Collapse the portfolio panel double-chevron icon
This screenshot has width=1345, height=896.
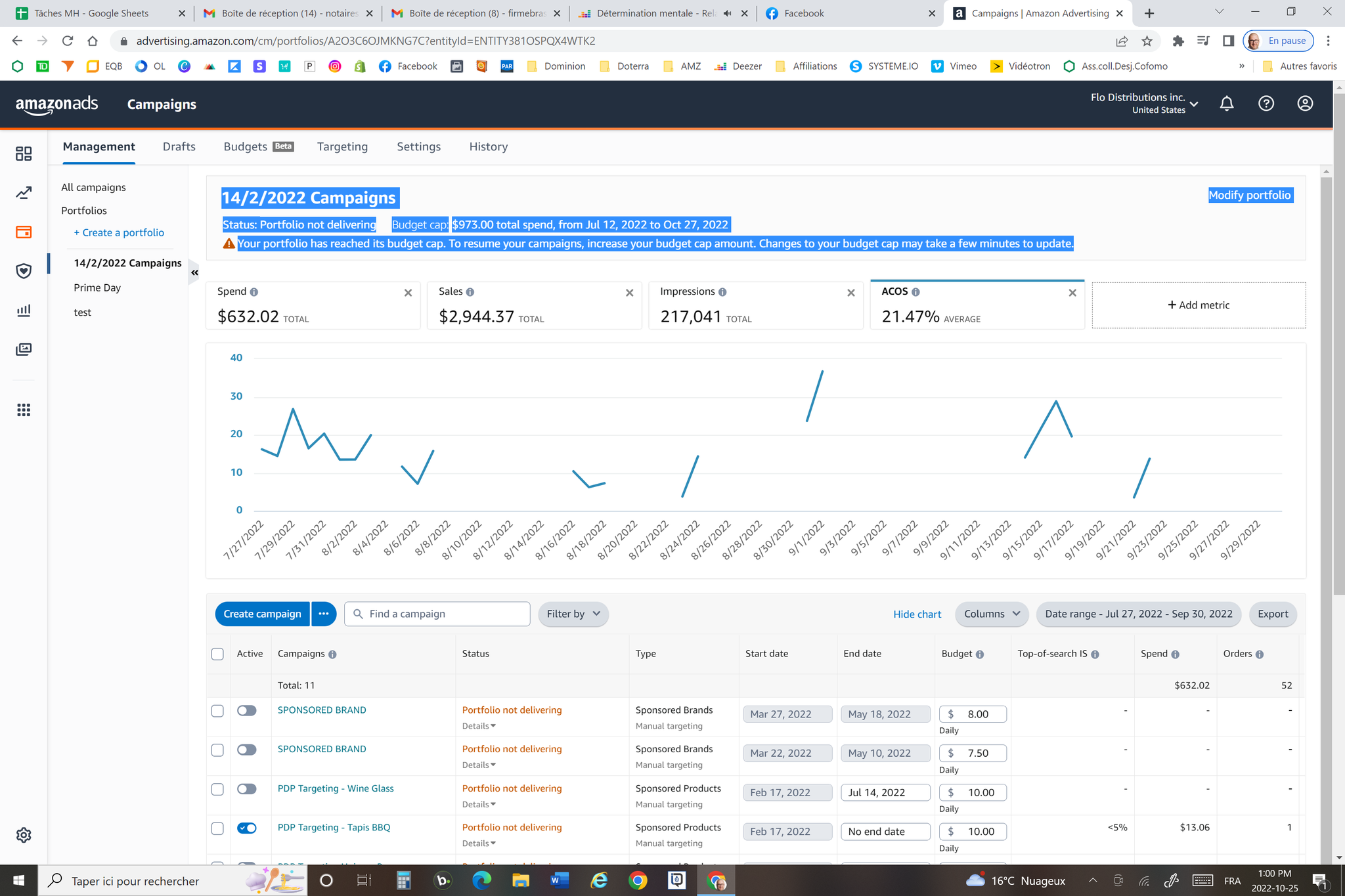click(x=194, y=272)
